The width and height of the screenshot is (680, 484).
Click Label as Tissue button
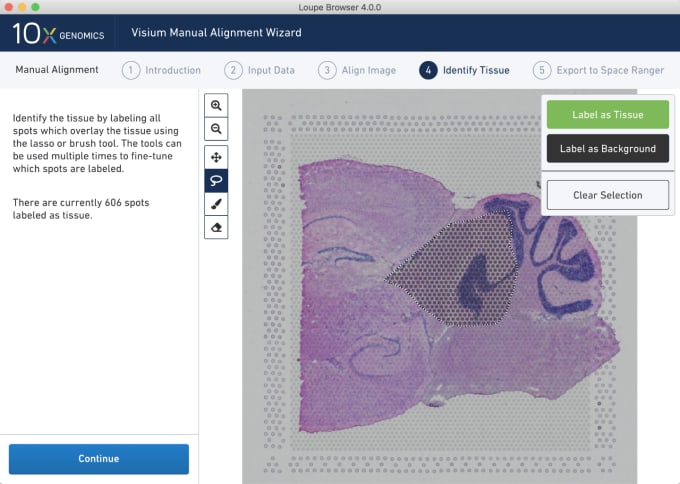[x=608, y=114]
